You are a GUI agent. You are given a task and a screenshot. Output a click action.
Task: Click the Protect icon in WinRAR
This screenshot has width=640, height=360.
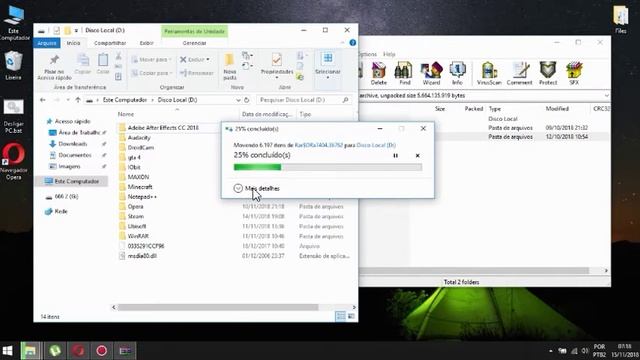(548, 73)
